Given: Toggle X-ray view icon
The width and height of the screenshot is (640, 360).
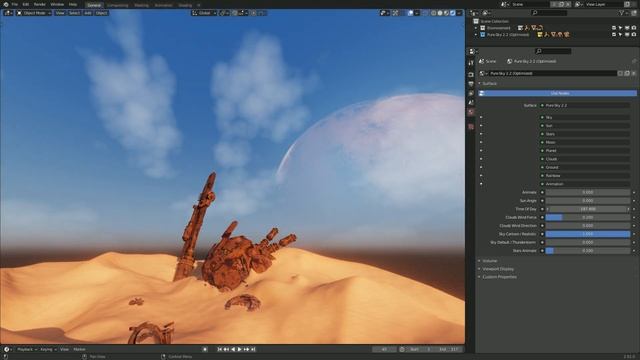Looking at the screenshot, I should pos(425,13).
